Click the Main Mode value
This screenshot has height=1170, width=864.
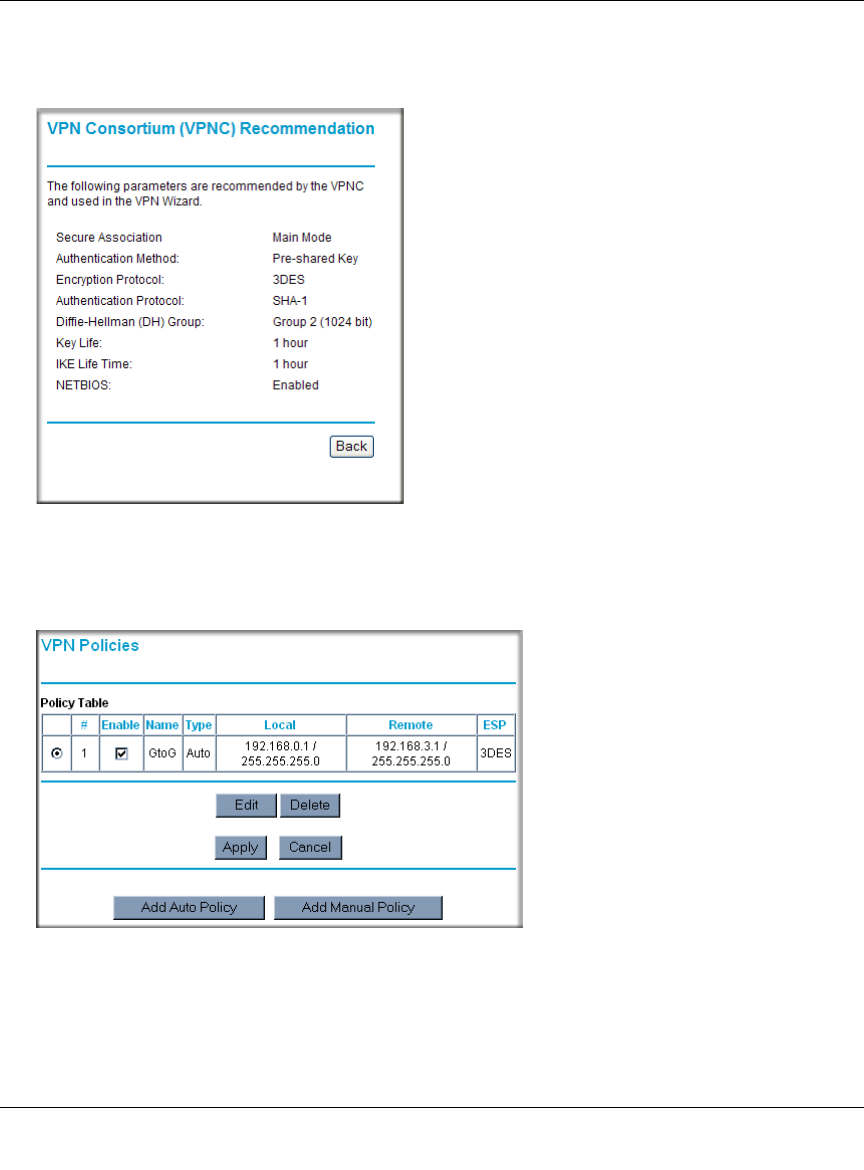point(302,237)
